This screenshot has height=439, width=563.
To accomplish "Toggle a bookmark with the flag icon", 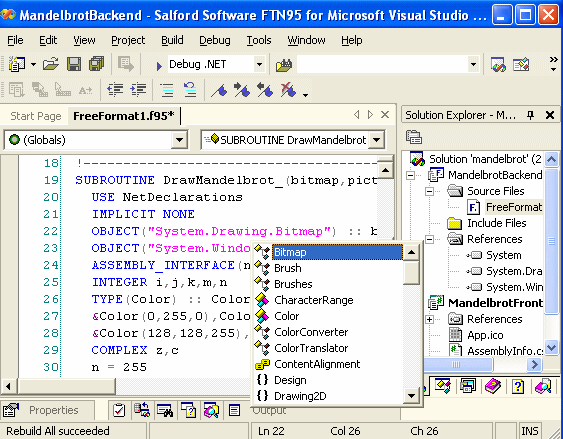I will tap(219, 90).
